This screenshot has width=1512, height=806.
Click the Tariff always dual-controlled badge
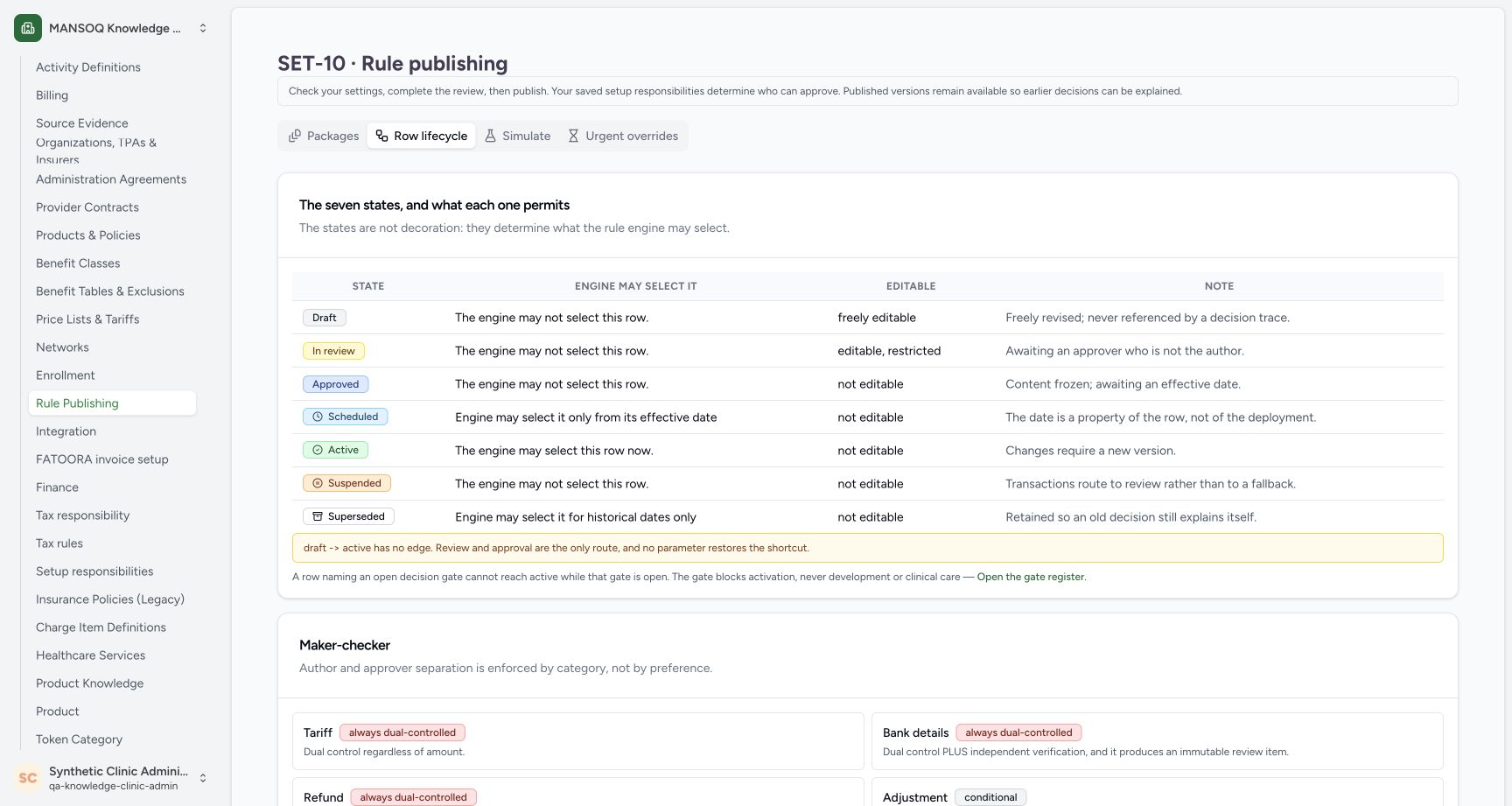coord(402,732)
